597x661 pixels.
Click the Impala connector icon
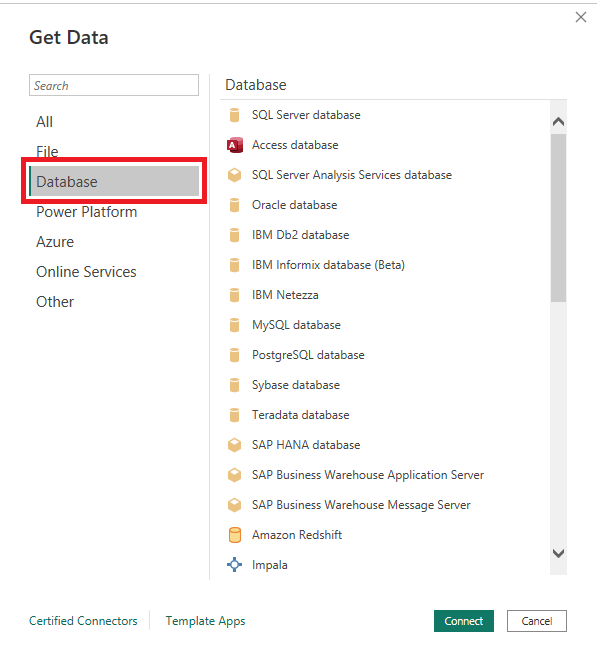pyautogui.click(x=234, y=564)
